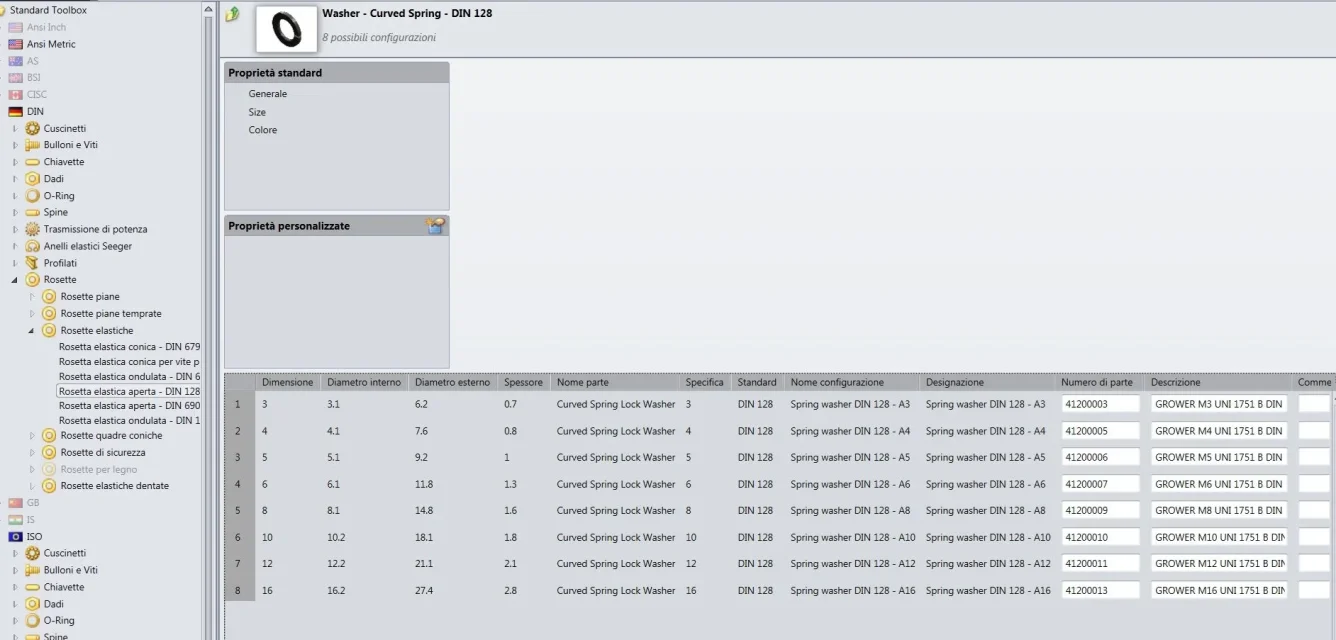The height and width of the screenshot is (640, 1336).
Task: Select the Ansi Metric flag icon
Action: (15, 44)
